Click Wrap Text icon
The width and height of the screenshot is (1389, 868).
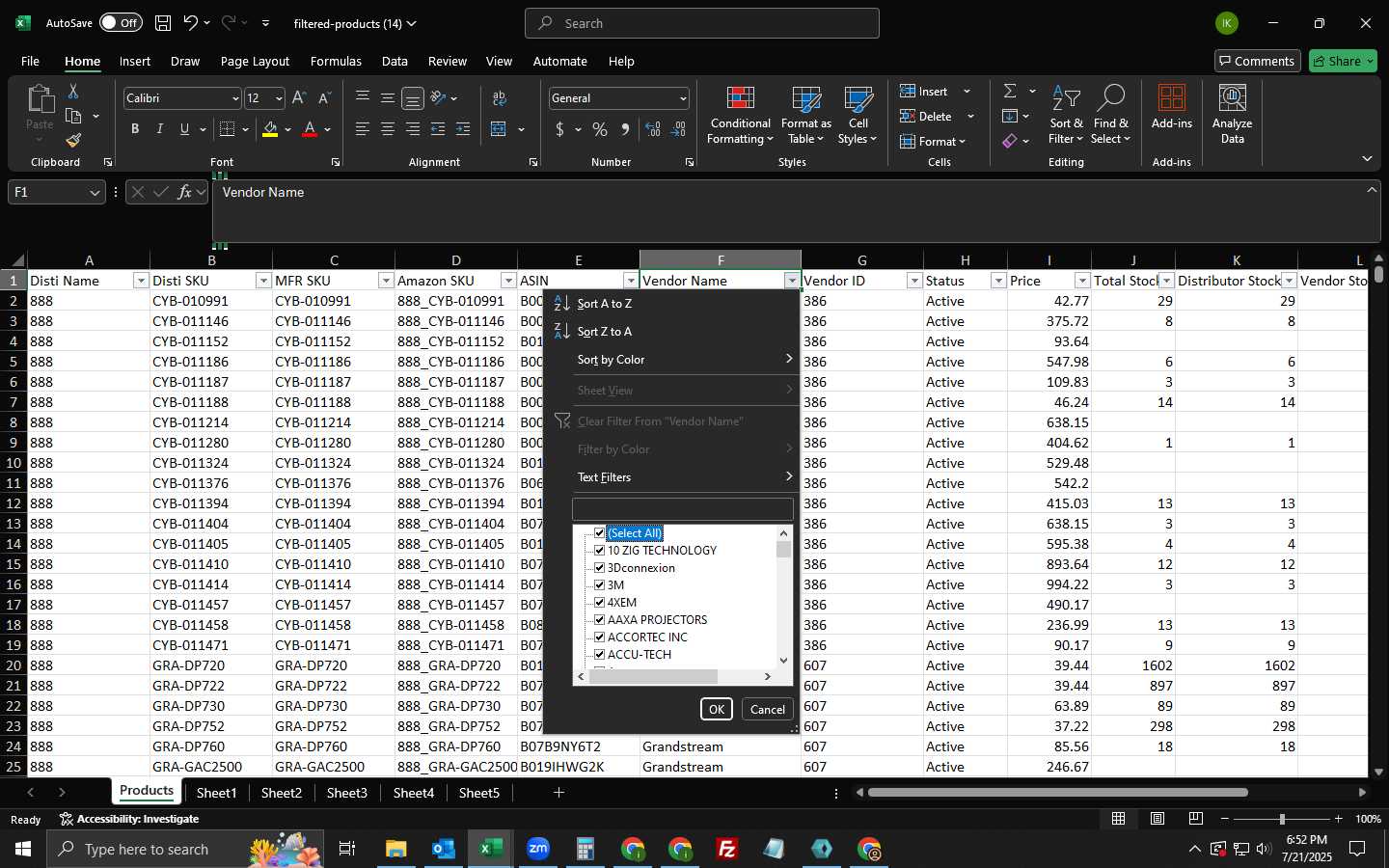(500, 98)
